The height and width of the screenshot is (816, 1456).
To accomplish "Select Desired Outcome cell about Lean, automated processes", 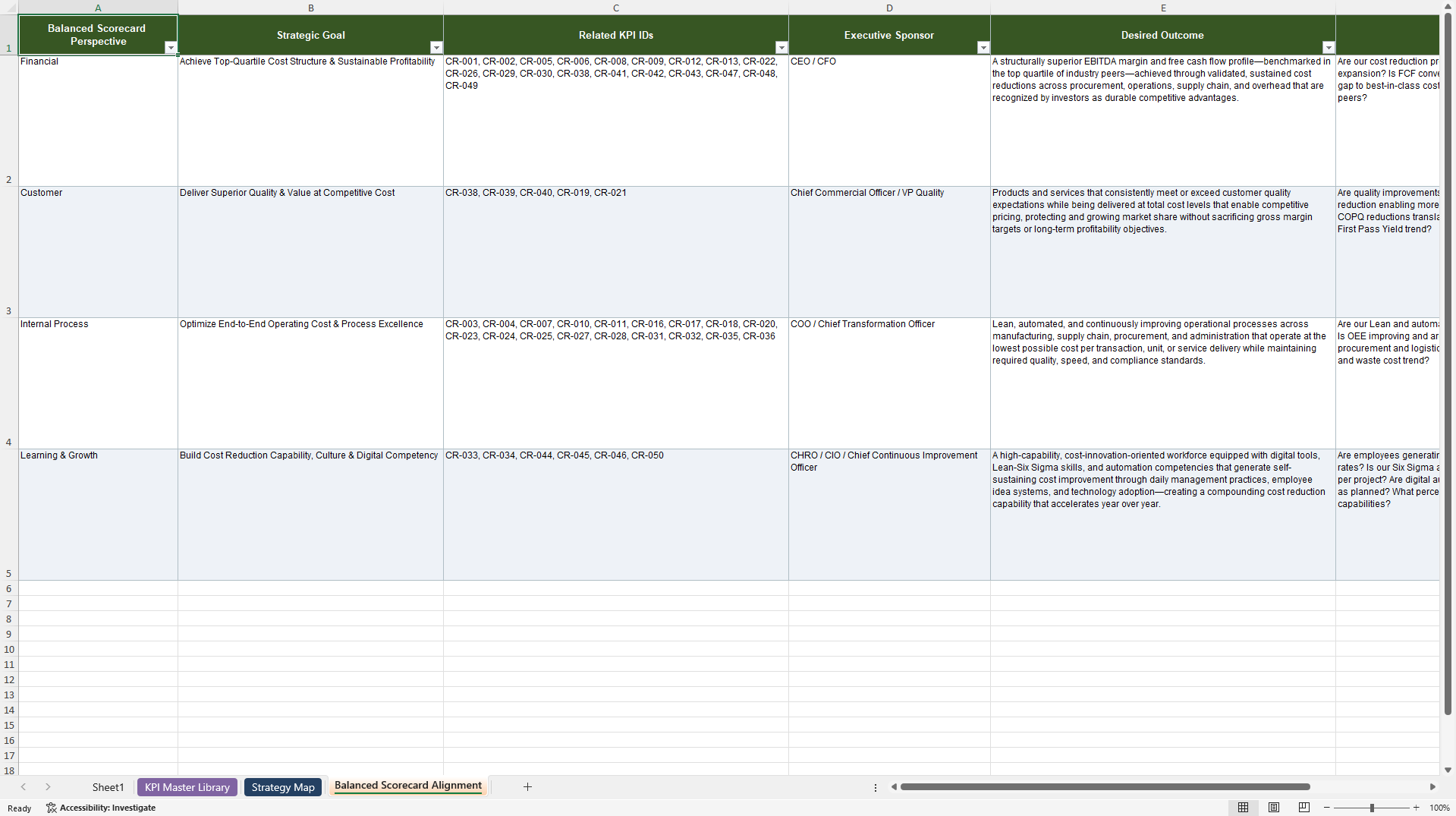I will tap(1163, 383).
